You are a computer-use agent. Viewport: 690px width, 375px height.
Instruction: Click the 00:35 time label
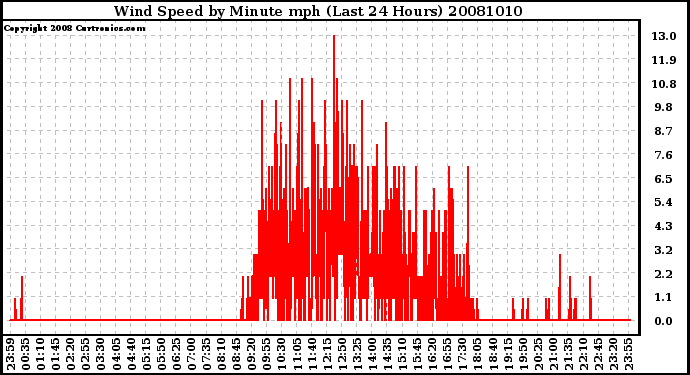point(26,355)
